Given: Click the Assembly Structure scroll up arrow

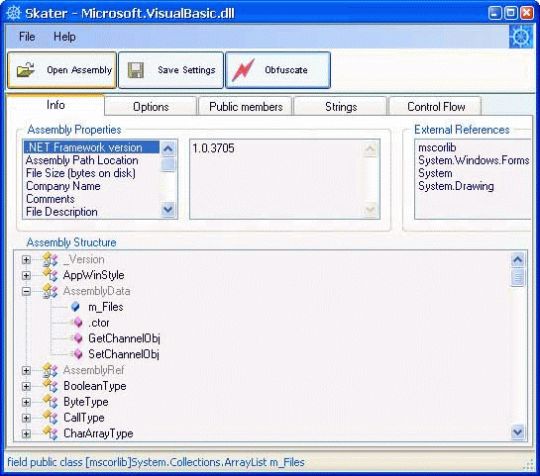Looking at the screenshot, I should click(518, 260).
